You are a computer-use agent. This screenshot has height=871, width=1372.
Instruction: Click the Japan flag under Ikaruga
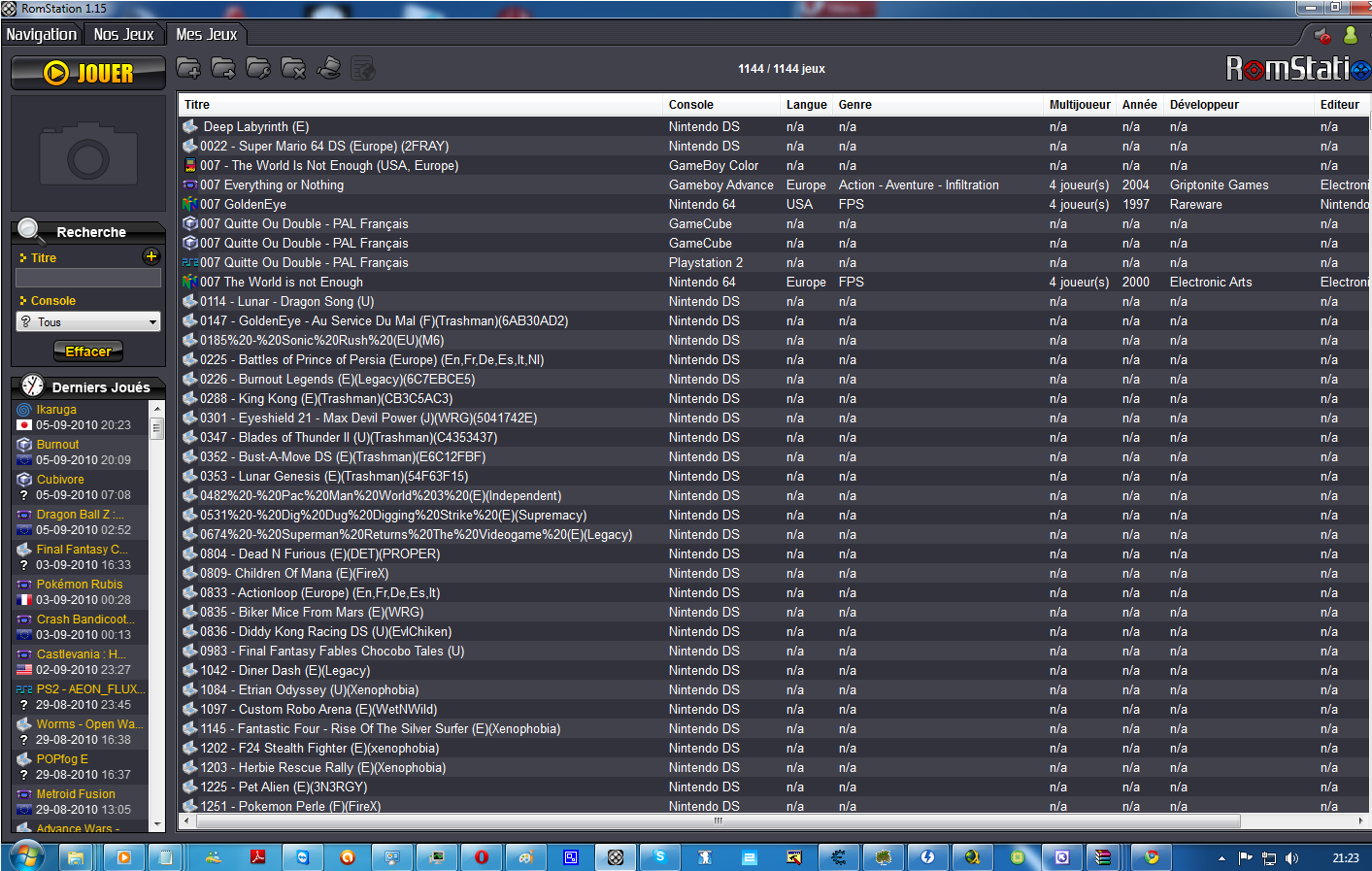click(24, 425)
